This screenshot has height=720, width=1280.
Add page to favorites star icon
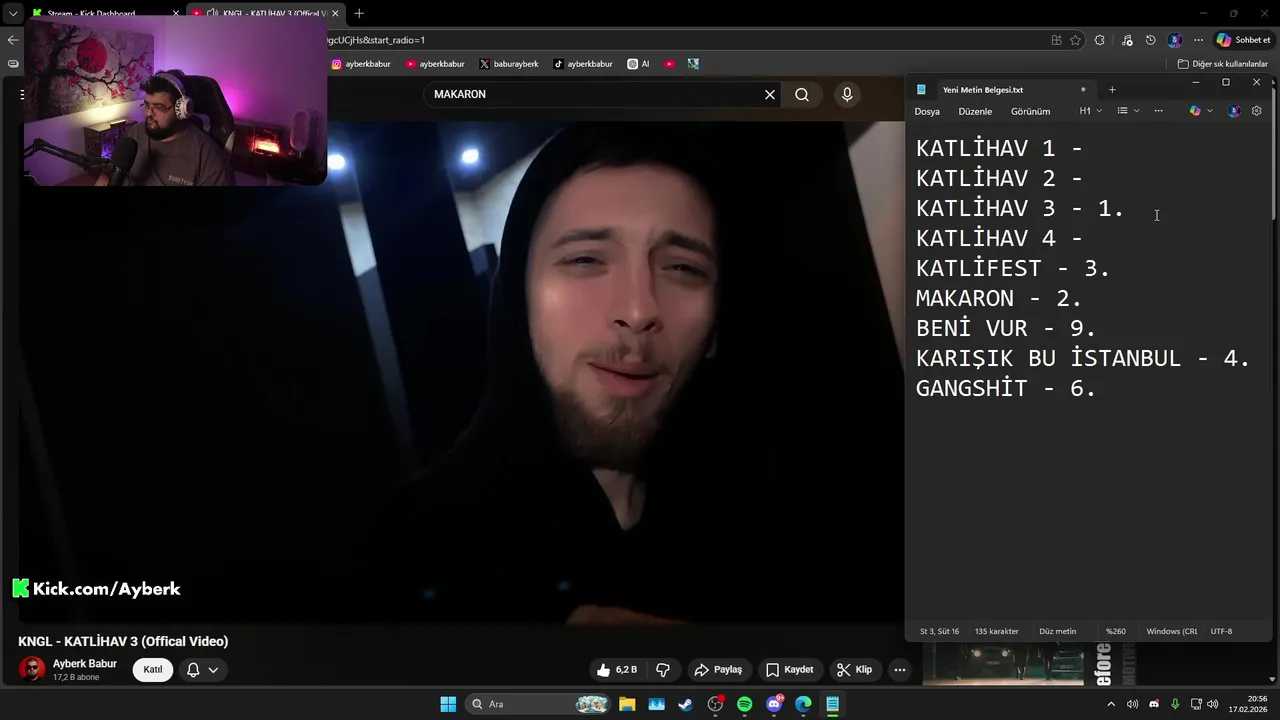[1075, 40]
